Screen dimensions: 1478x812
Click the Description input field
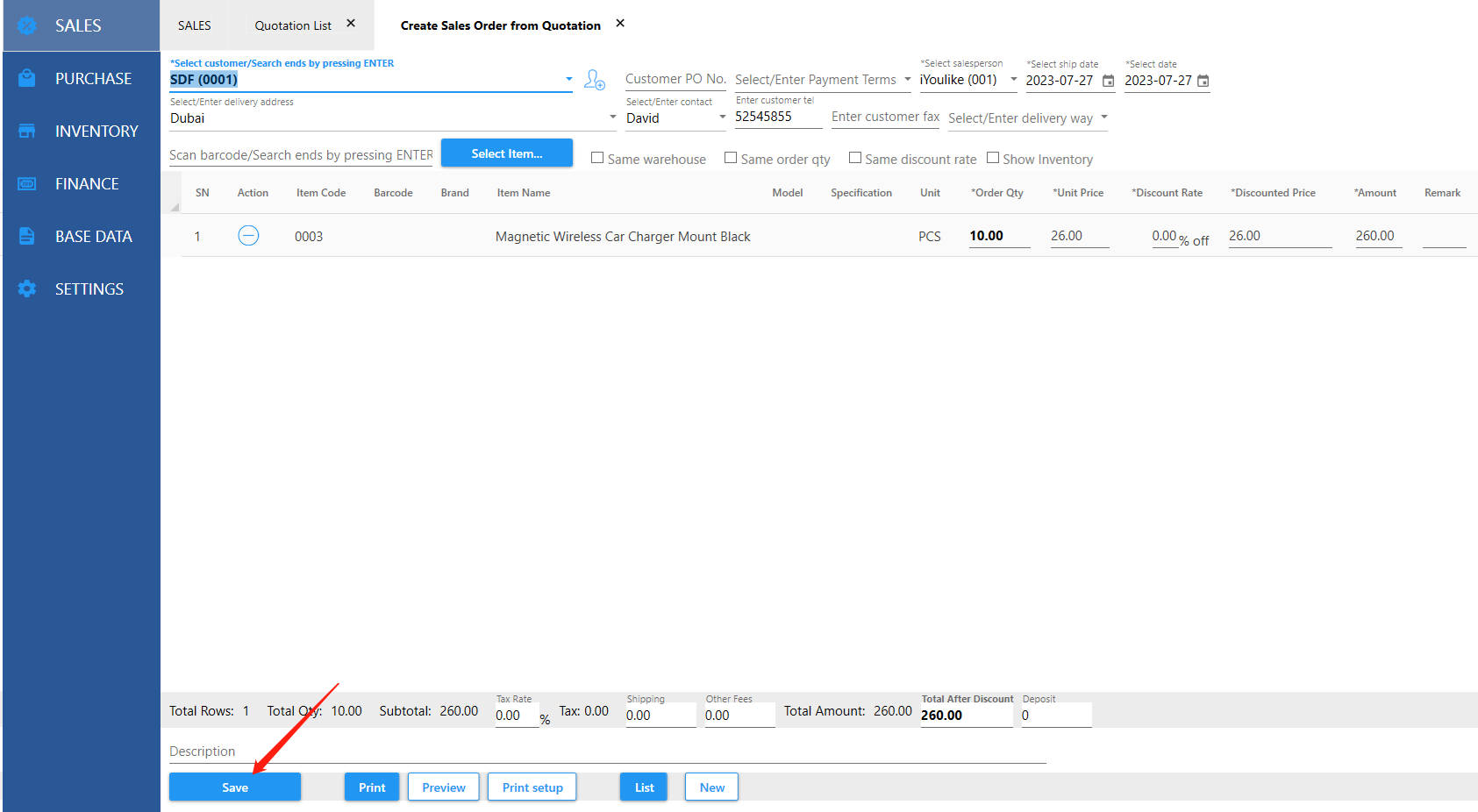(x=605, y=751)
